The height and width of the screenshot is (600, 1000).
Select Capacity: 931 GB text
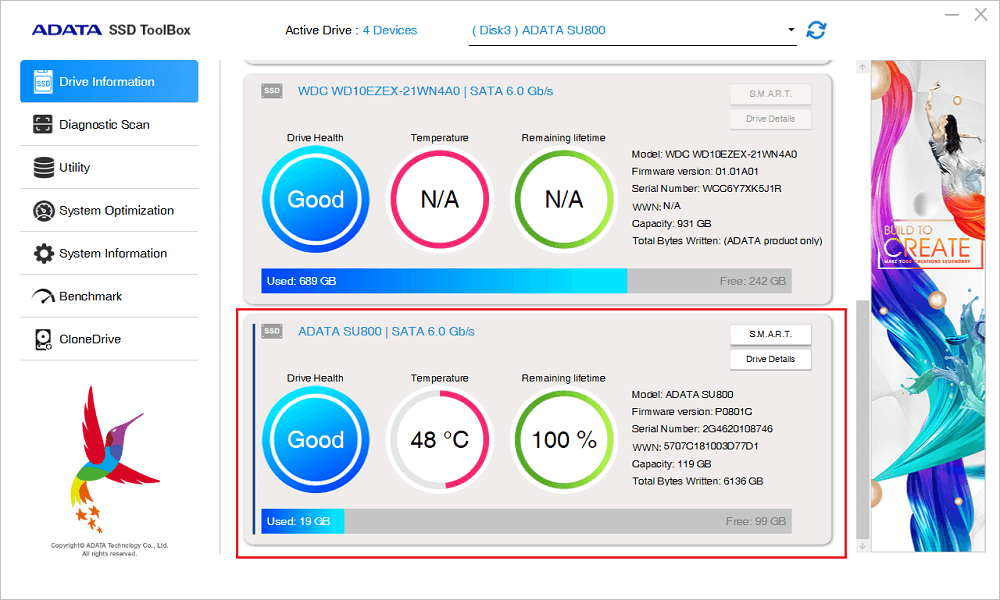coord(672,224)
